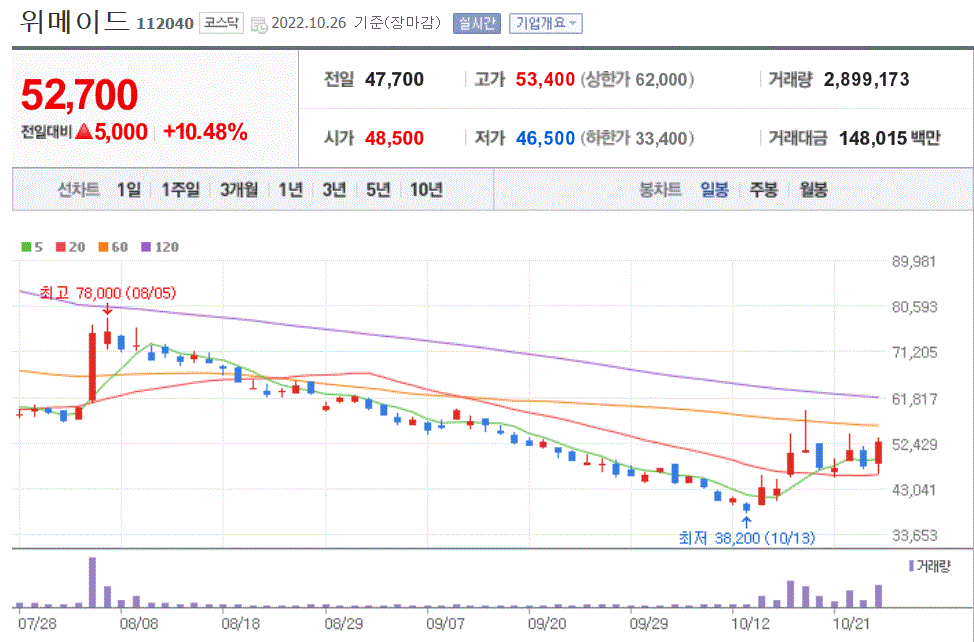Click the 08/29 date axis label

(343, 623)
